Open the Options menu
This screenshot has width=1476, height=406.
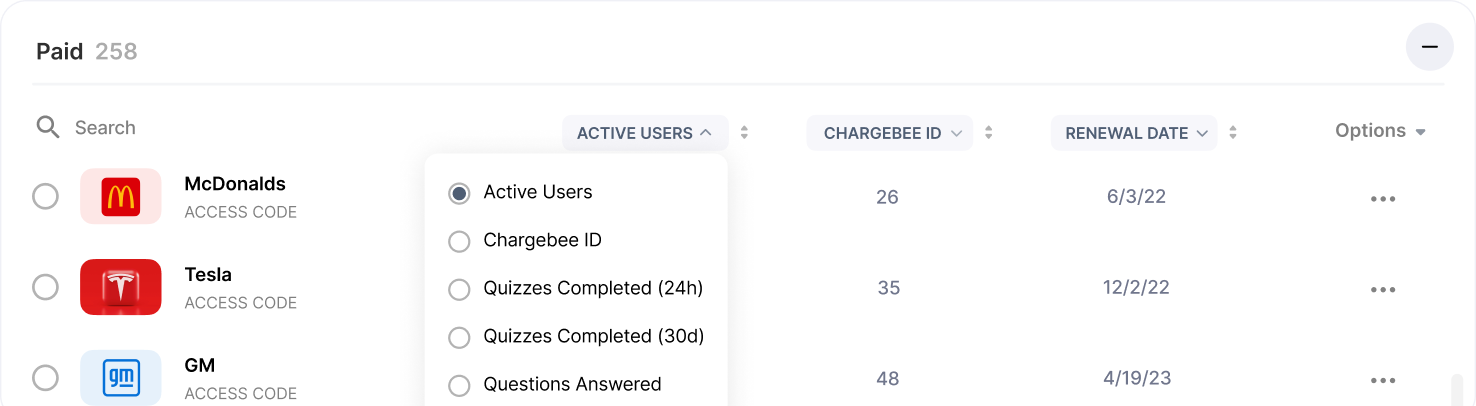point(1380,131)
